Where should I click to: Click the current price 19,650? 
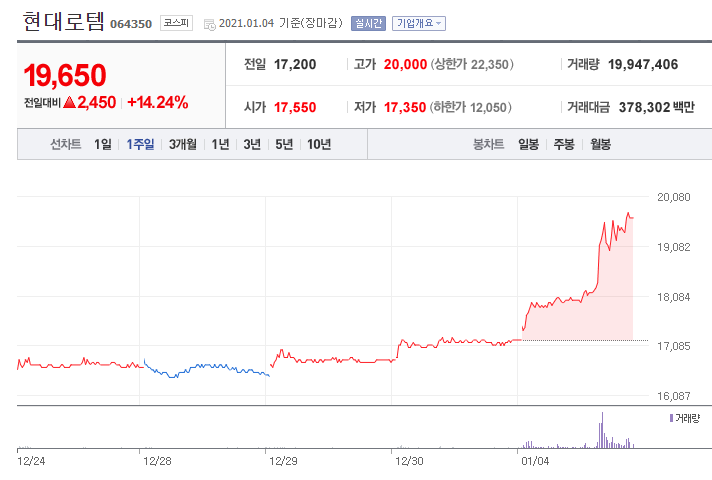pos(65,75)
